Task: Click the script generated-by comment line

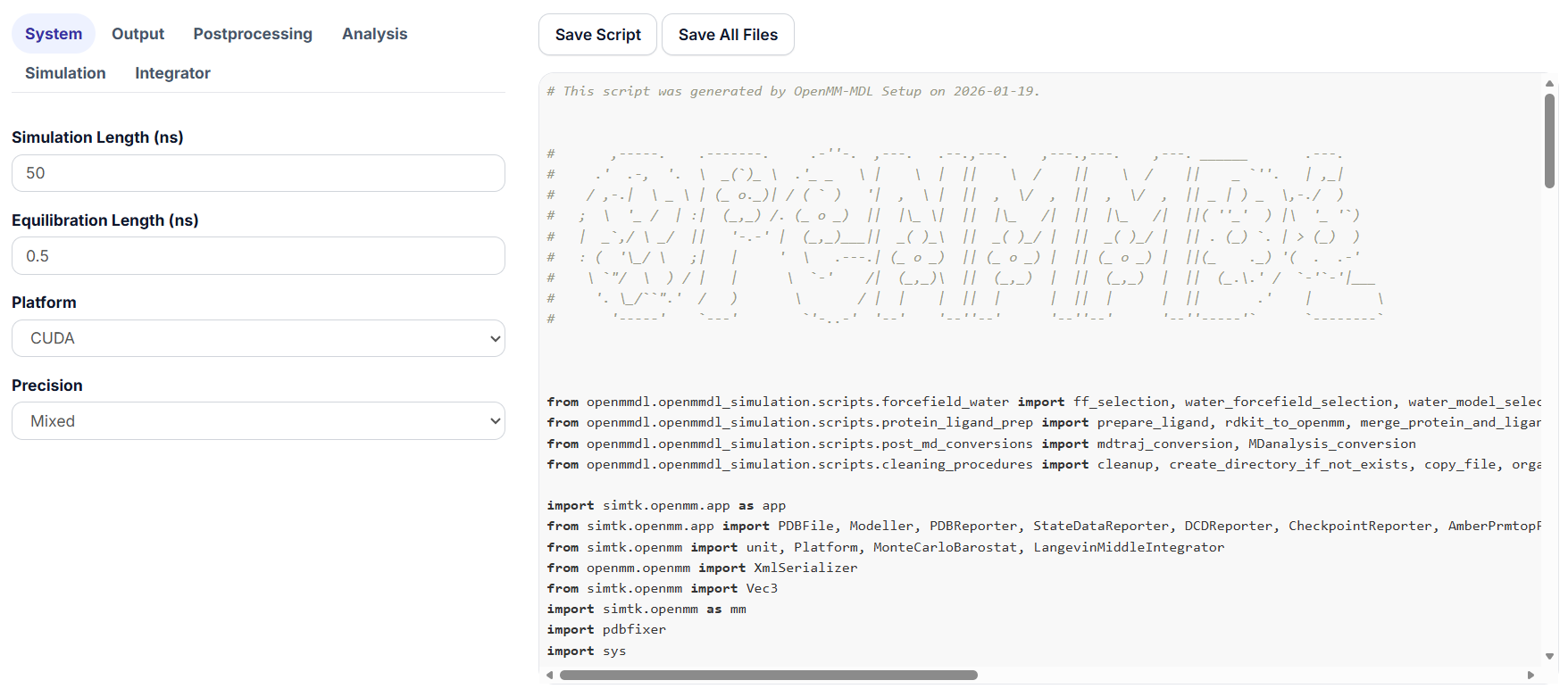Action: pyautogui.click(x=793, y=91)
